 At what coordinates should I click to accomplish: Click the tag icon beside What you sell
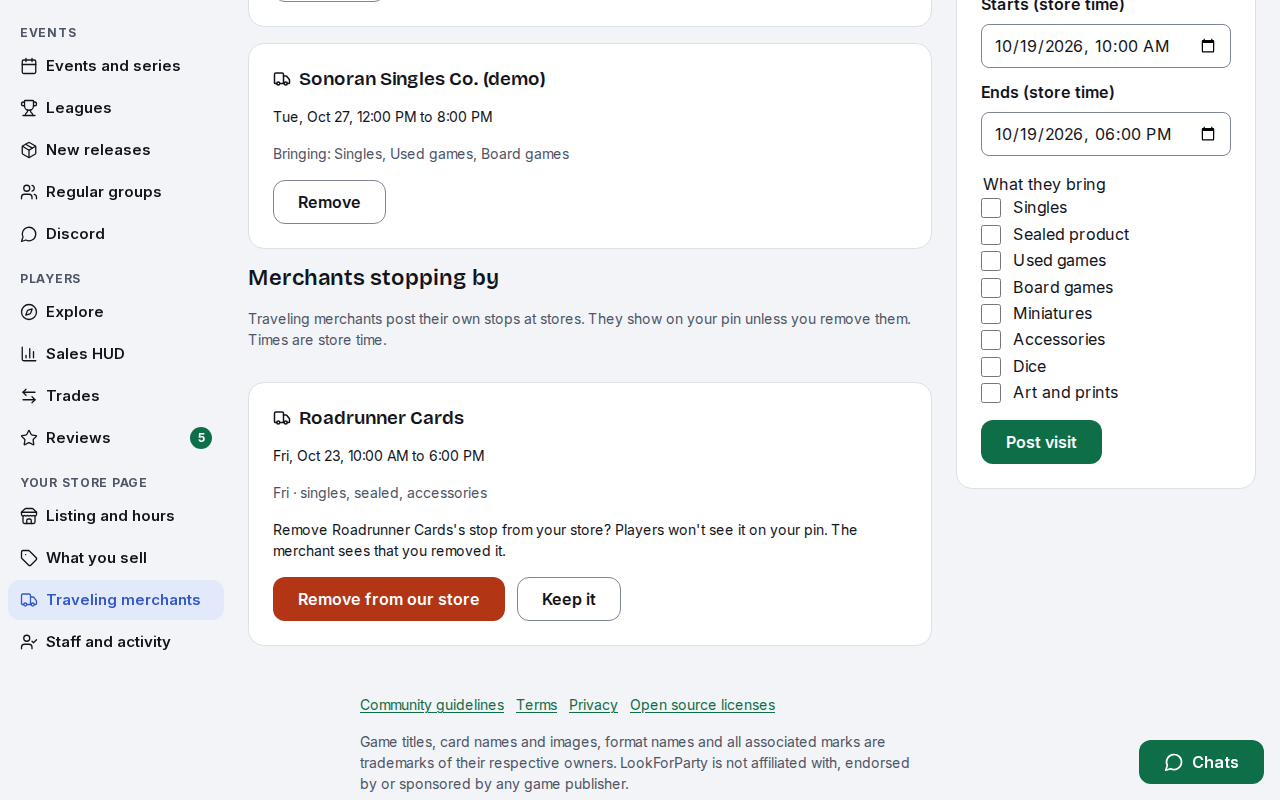[29, 558]
